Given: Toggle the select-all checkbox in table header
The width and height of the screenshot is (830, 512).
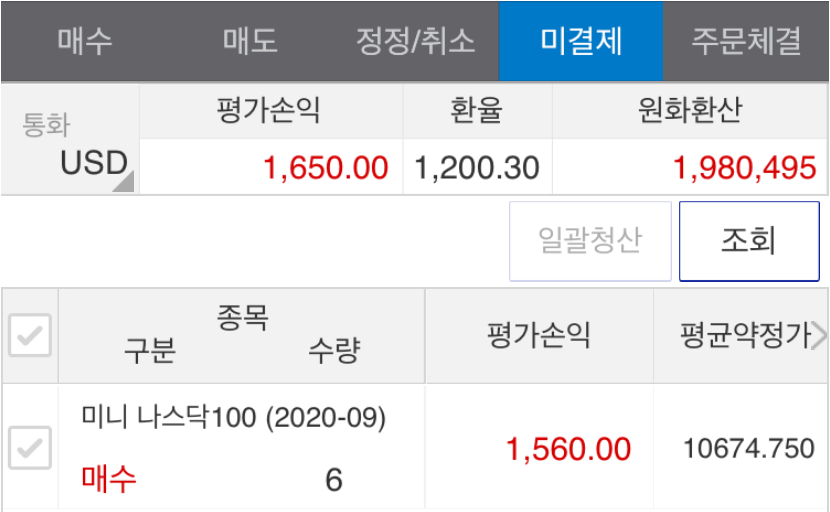Looking at the screenshot, I should click(30, 335).
